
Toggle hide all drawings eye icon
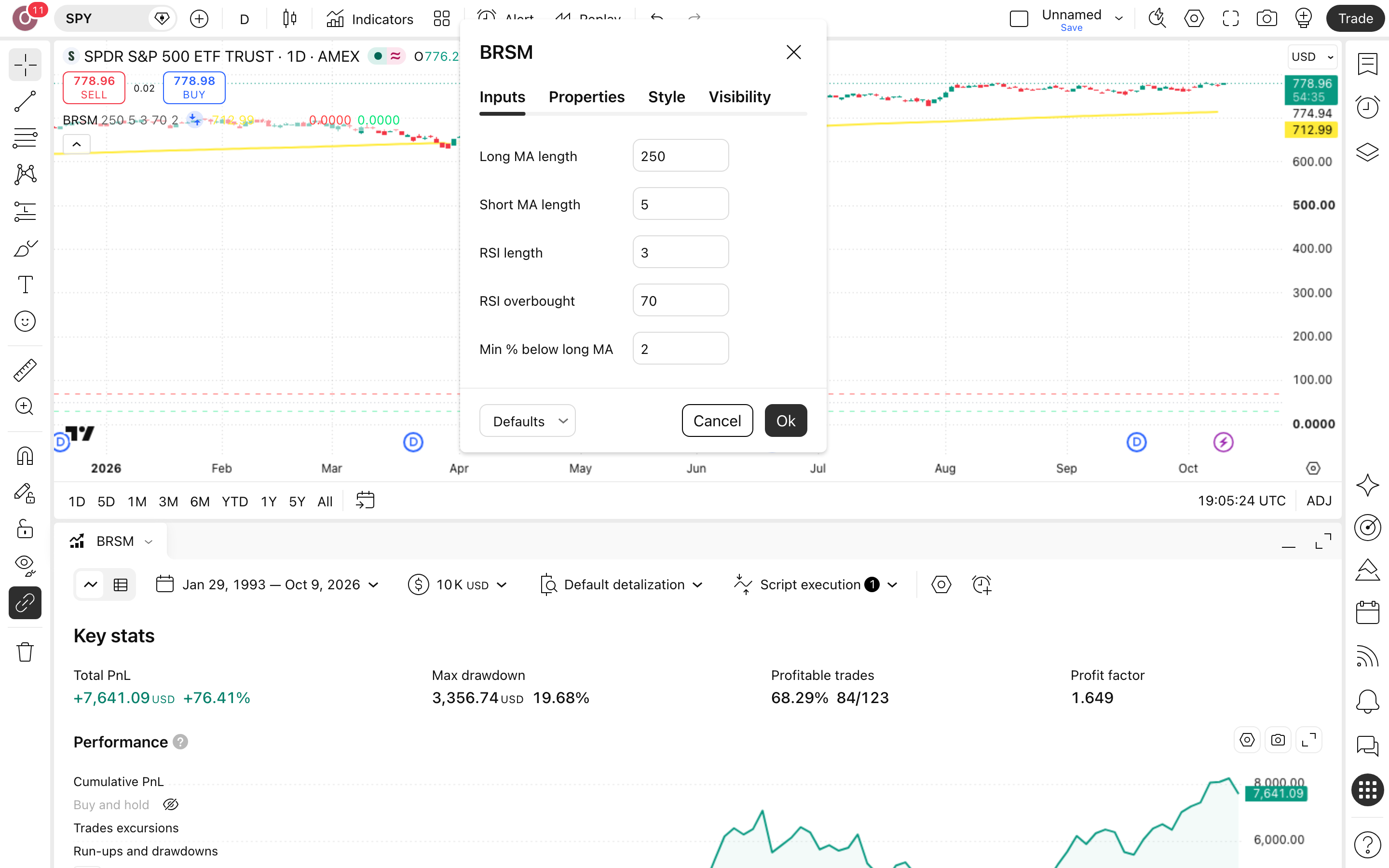point(25,566)
